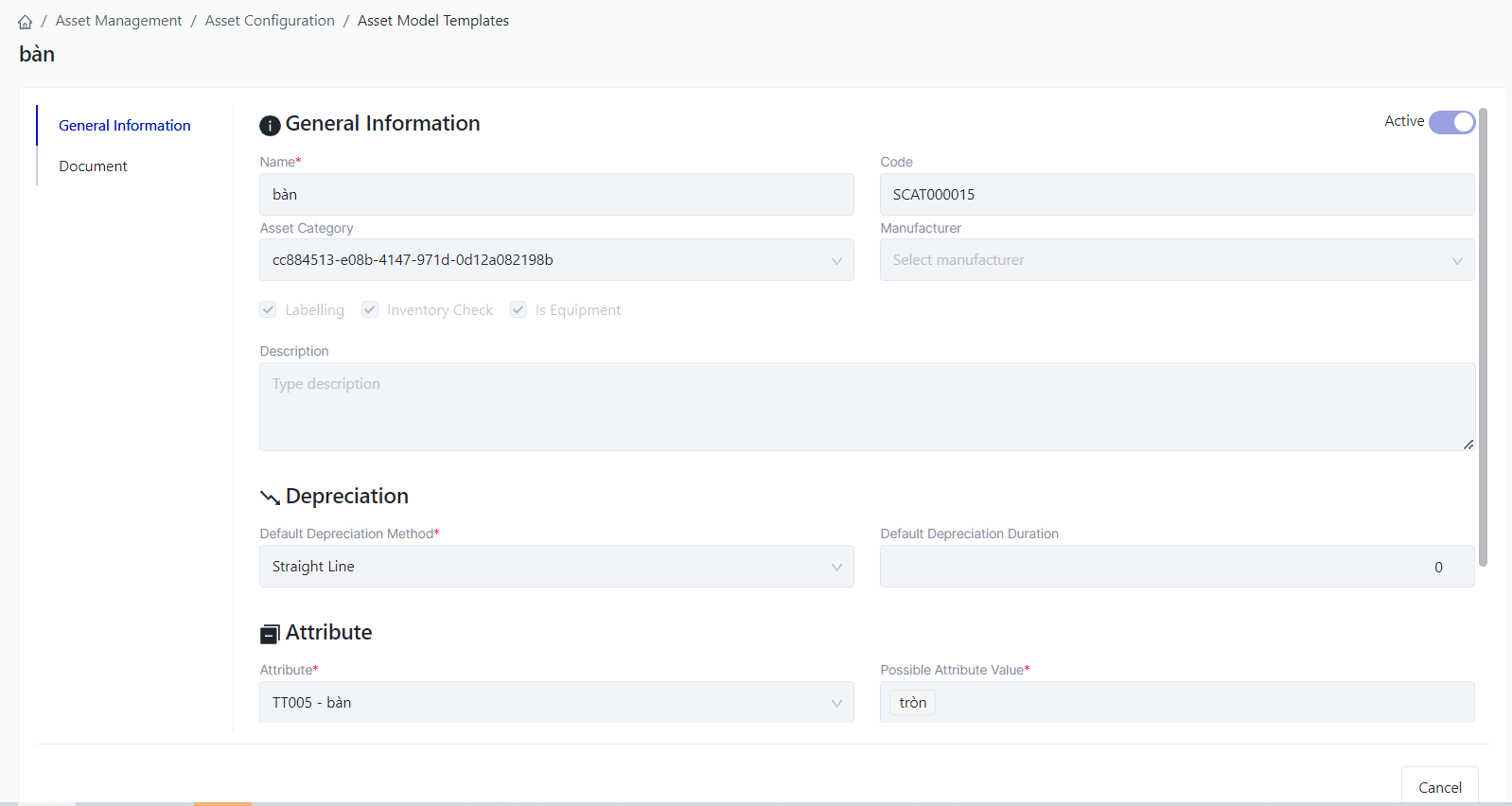The width and height of the screenshot is (1512, 806).
Task: Click the vertical form scrollbar
Action: [x=1483, y=337]
